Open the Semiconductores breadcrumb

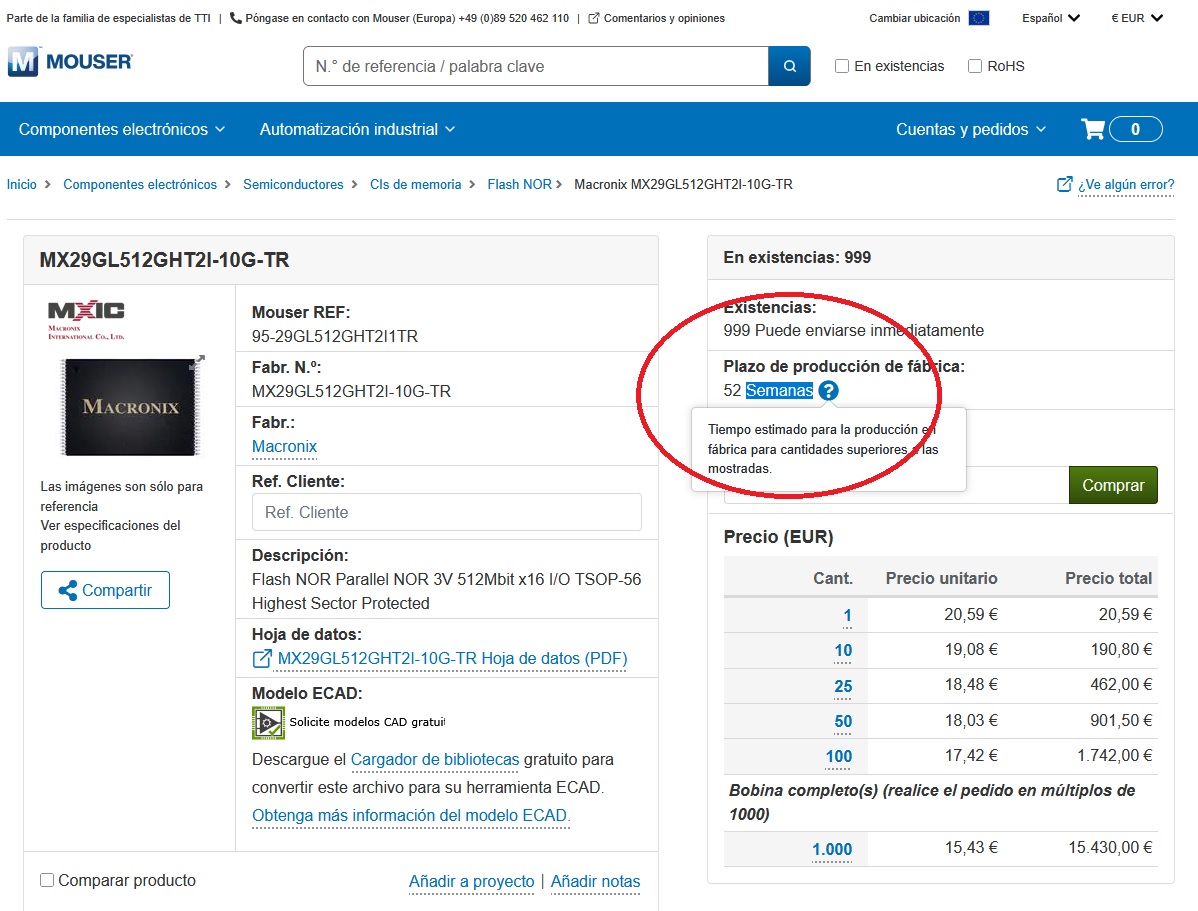(293, 184)
